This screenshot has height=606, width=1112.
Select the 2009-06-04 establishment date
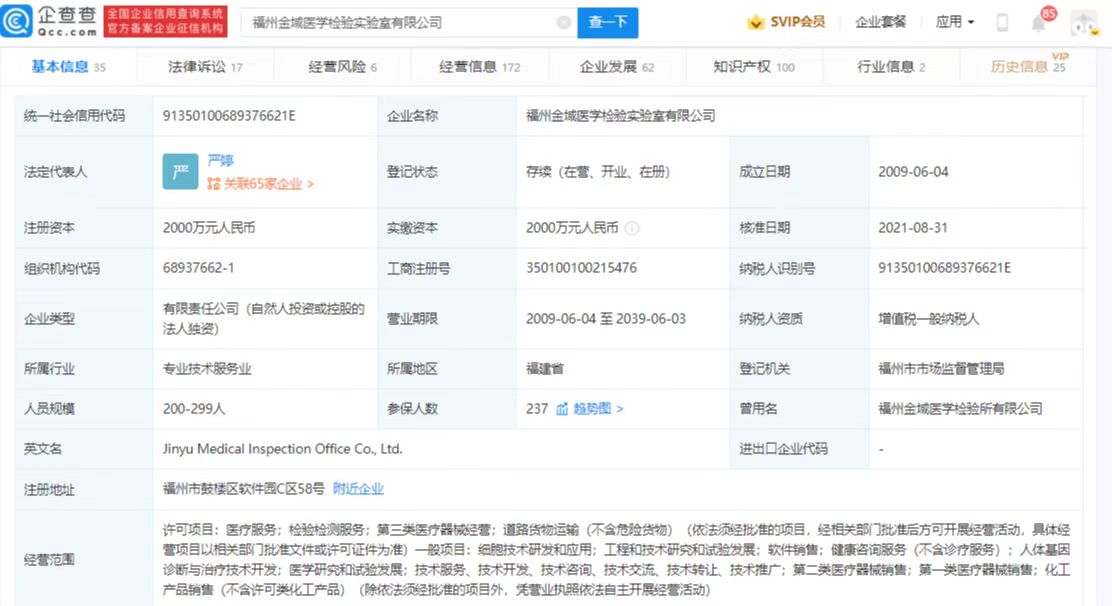coord(913,172)
